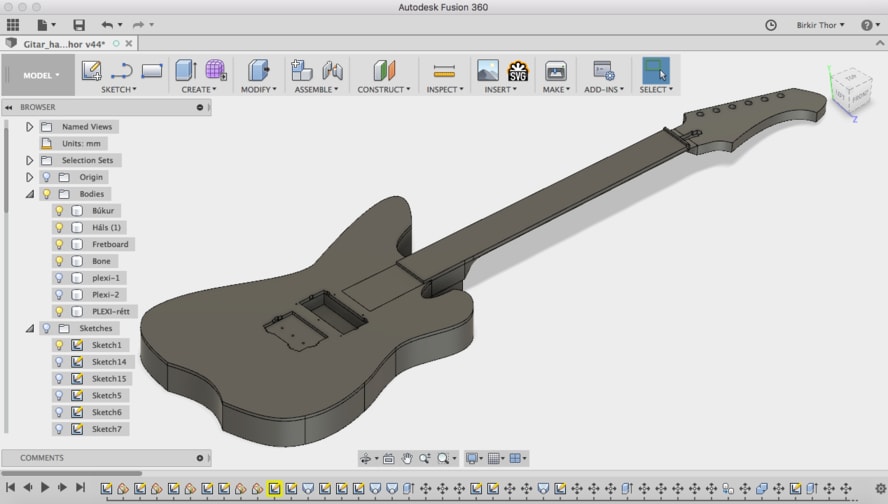The image size is (888, 504).
Task: Click the 3D Print make icon
Action: [556, 71]
